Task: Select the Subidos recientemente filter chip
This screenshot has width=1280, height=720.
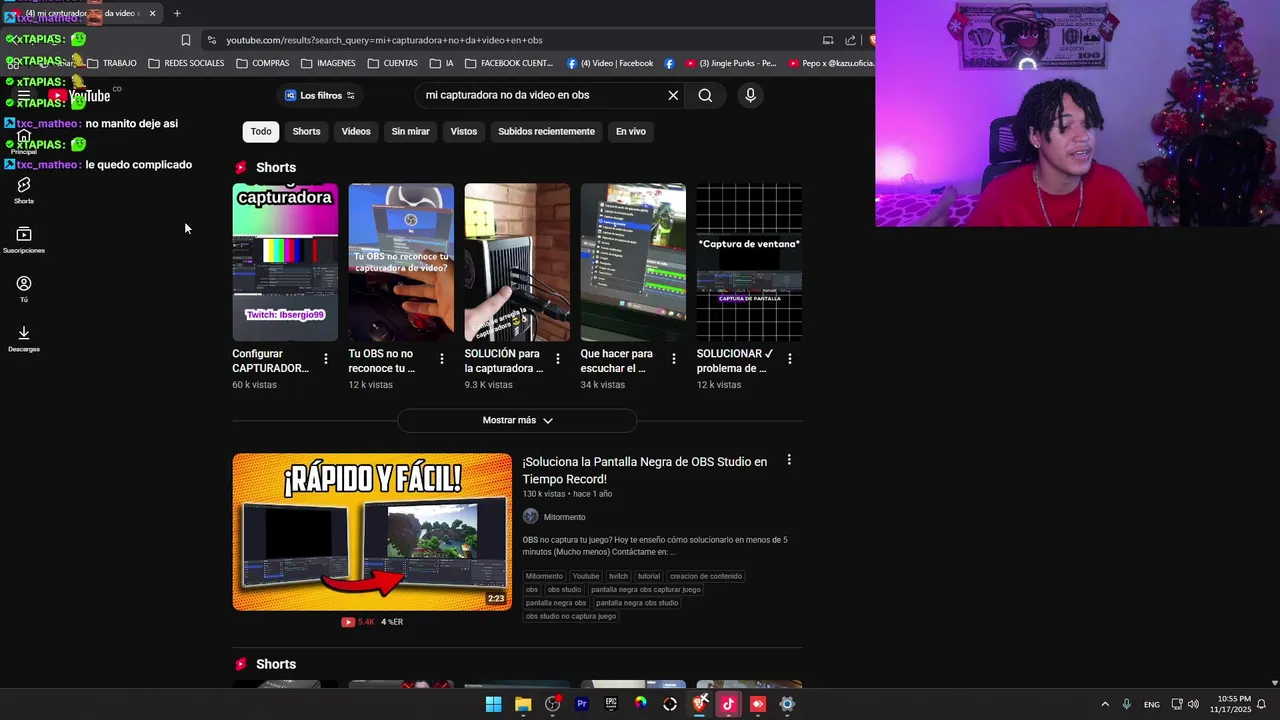Action: click(x=546, y=131)
